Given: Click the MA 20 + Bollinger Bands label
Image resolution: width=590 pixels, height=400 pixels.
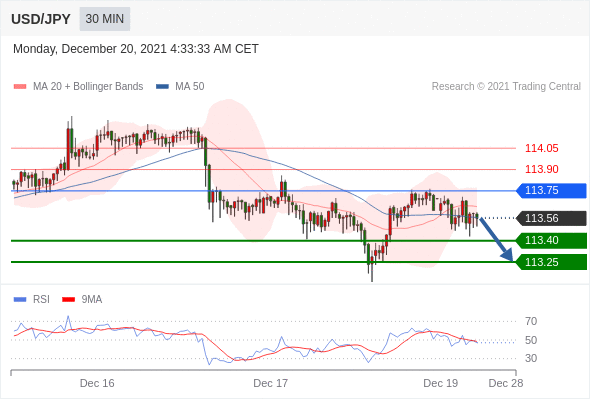Looking at the screenshot, I should point(88,87).
